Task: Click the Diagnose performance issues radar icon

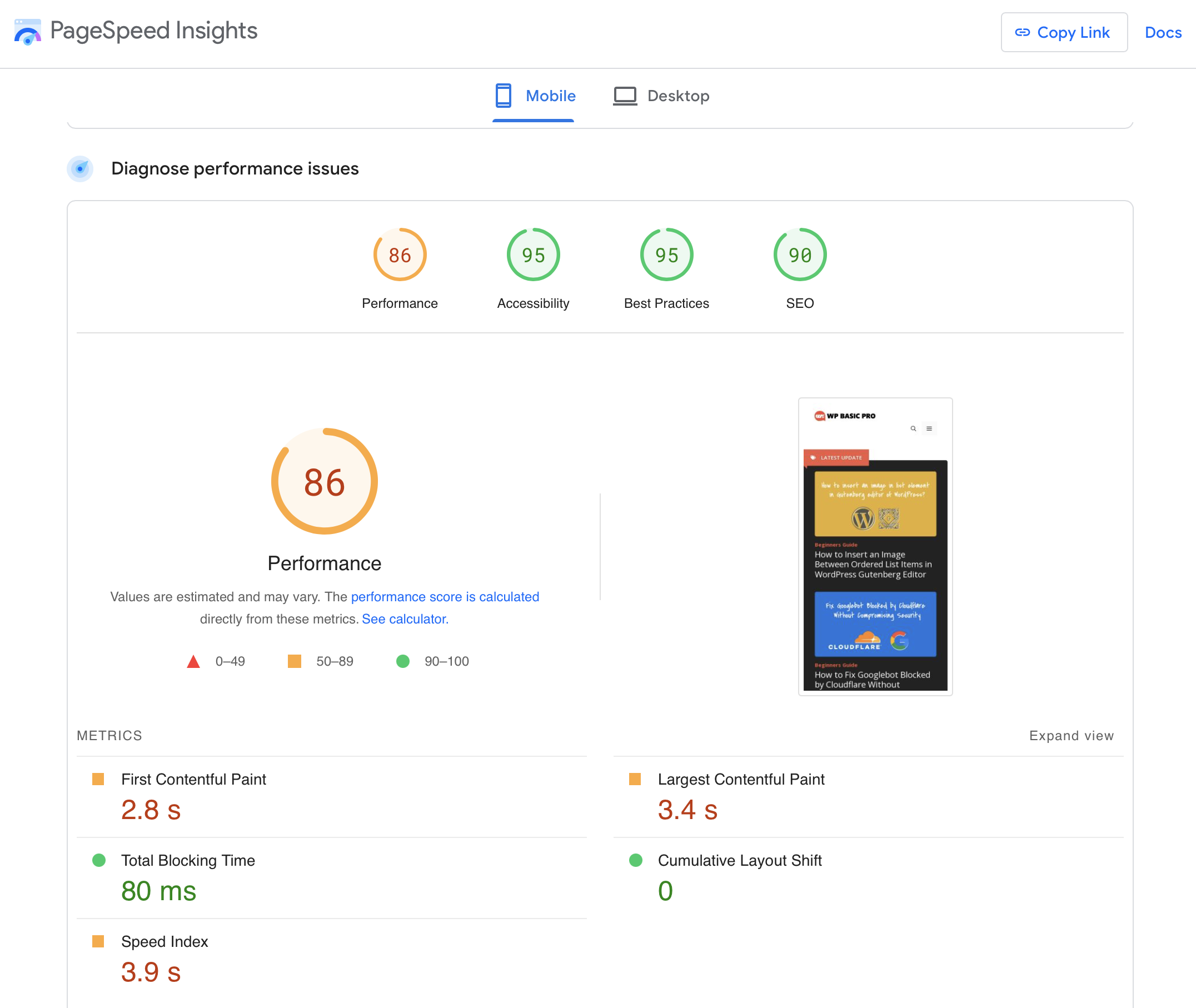Action: click(81, 169)
